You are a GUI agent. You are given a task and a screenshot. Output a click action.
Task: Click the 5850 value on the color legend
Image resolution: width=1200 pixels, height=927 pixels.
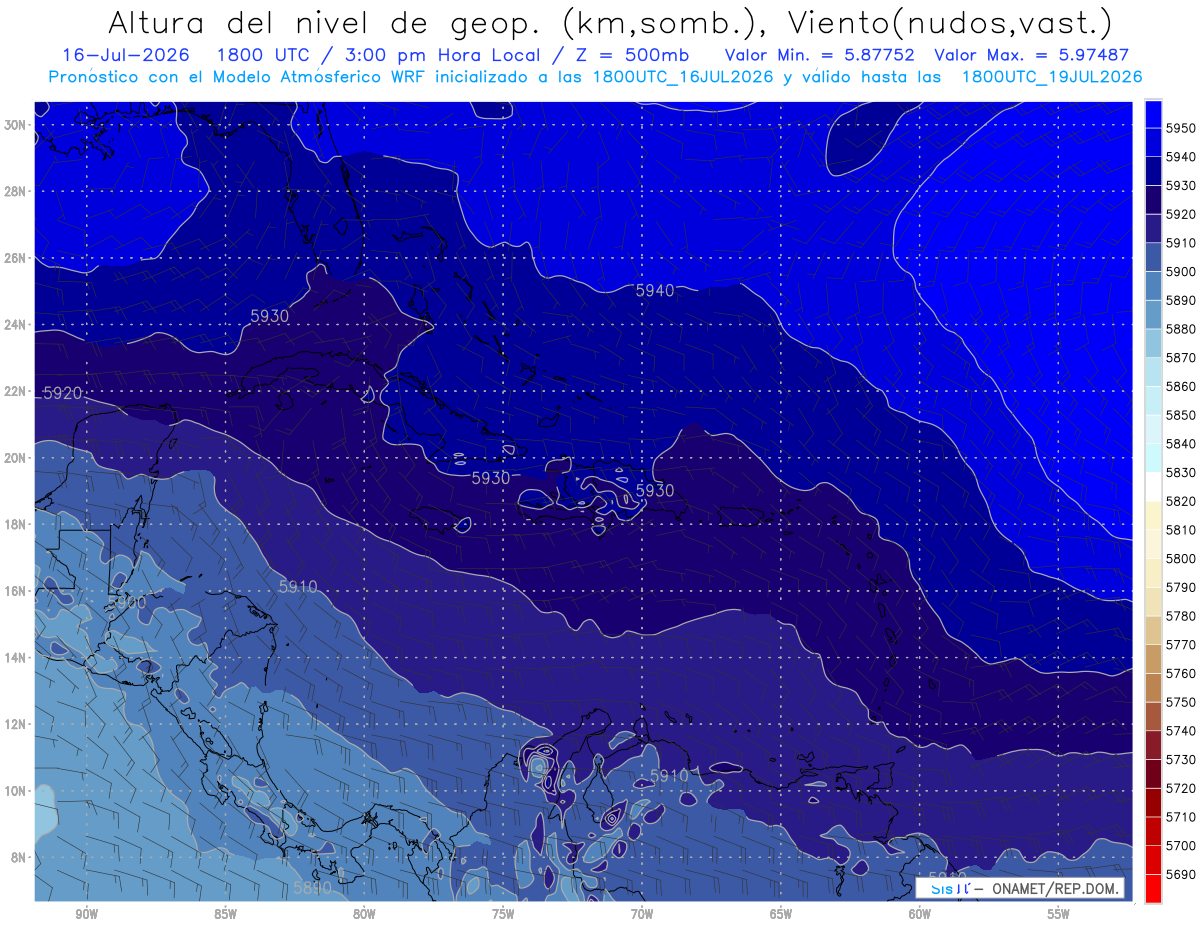[x=1181, y=415]
